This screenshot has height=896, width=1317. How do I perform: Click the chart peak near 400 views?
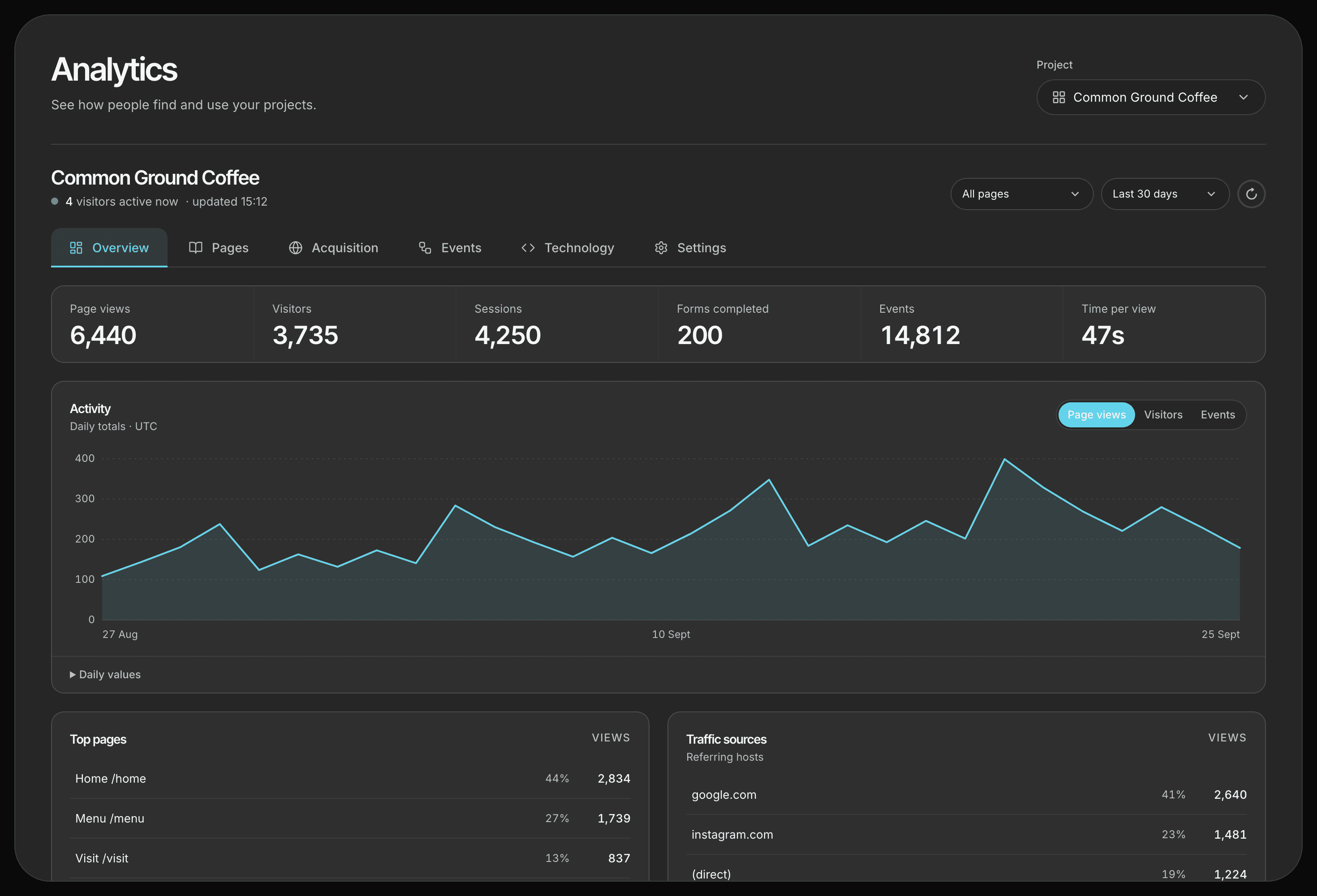click(x=1004, y=459)
